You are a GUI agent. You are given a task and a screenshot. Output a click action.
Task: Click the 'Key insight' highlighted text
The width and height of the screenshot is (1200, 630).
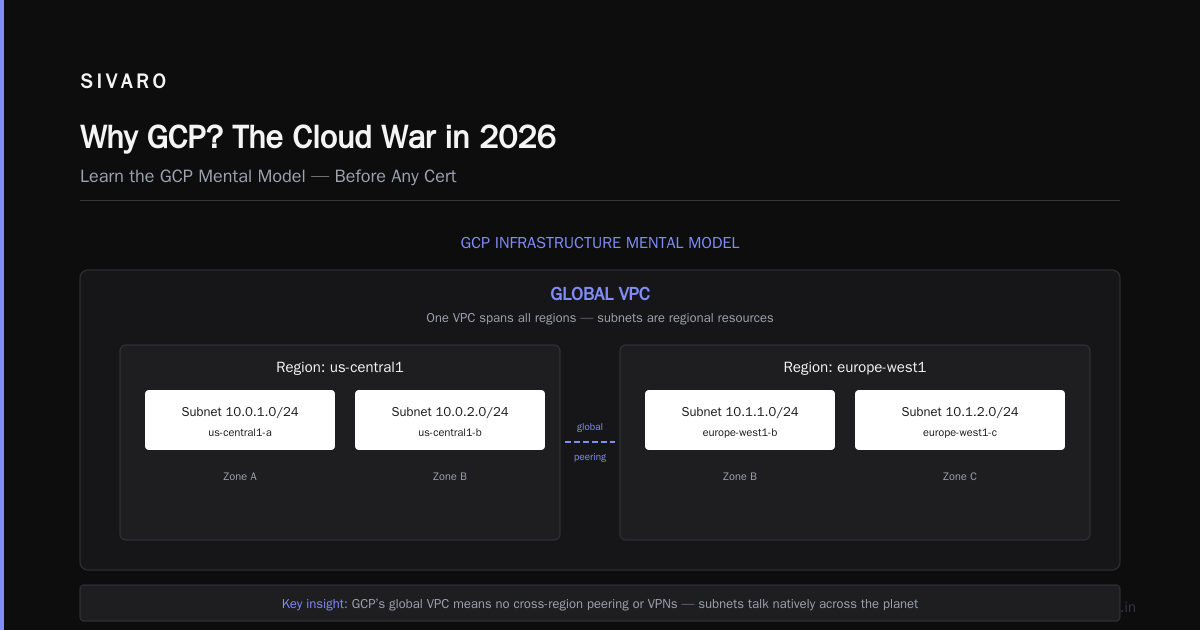pos(315,604)
